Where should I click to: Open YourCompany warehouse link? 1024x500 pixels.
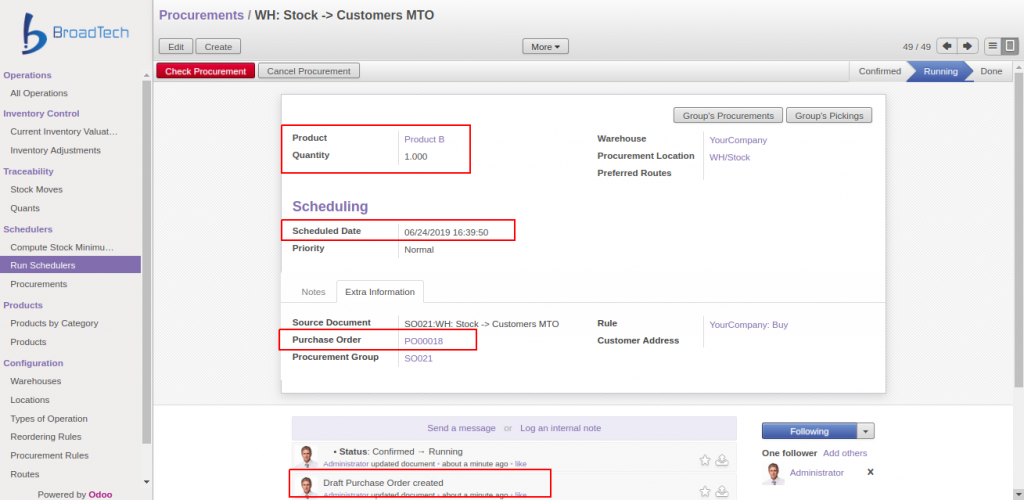(739, 140)
